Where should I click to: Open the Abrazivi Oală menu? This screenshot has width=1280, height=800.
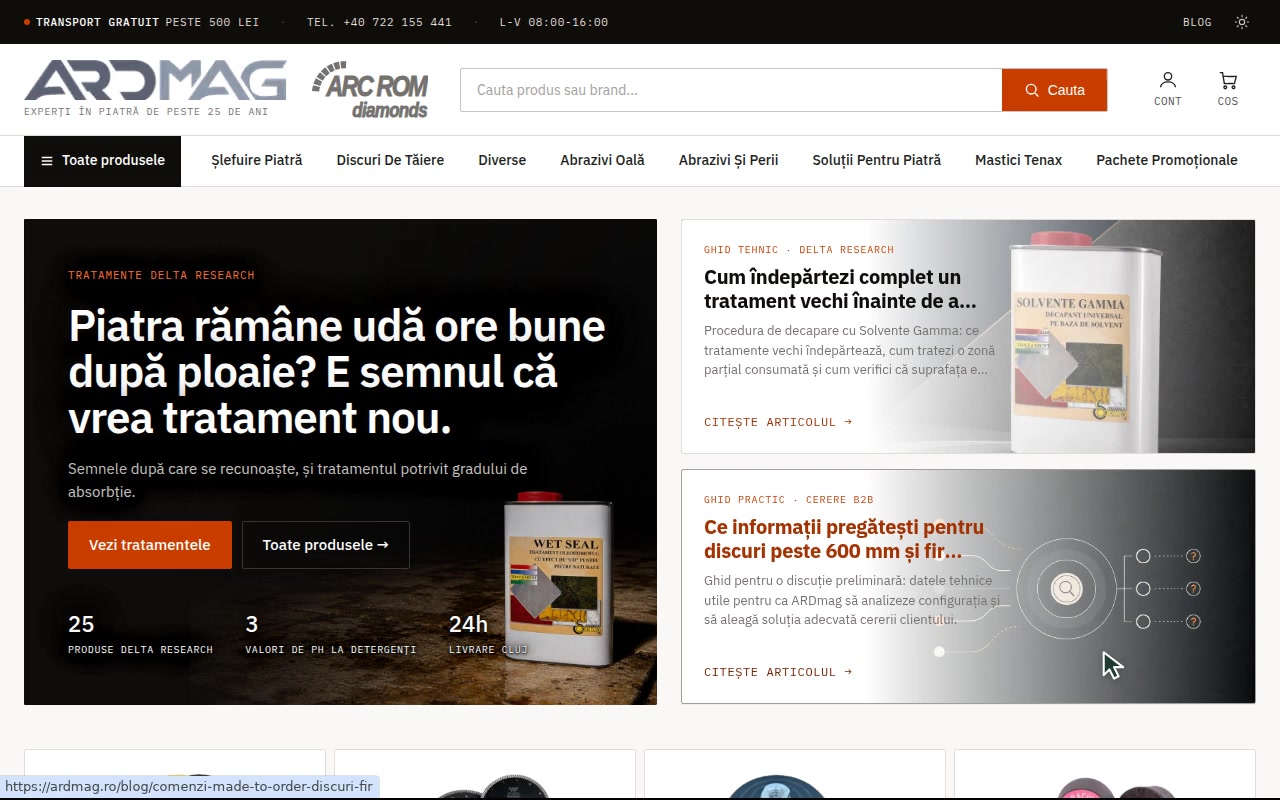pyautogui.click(x=602, y=160)
